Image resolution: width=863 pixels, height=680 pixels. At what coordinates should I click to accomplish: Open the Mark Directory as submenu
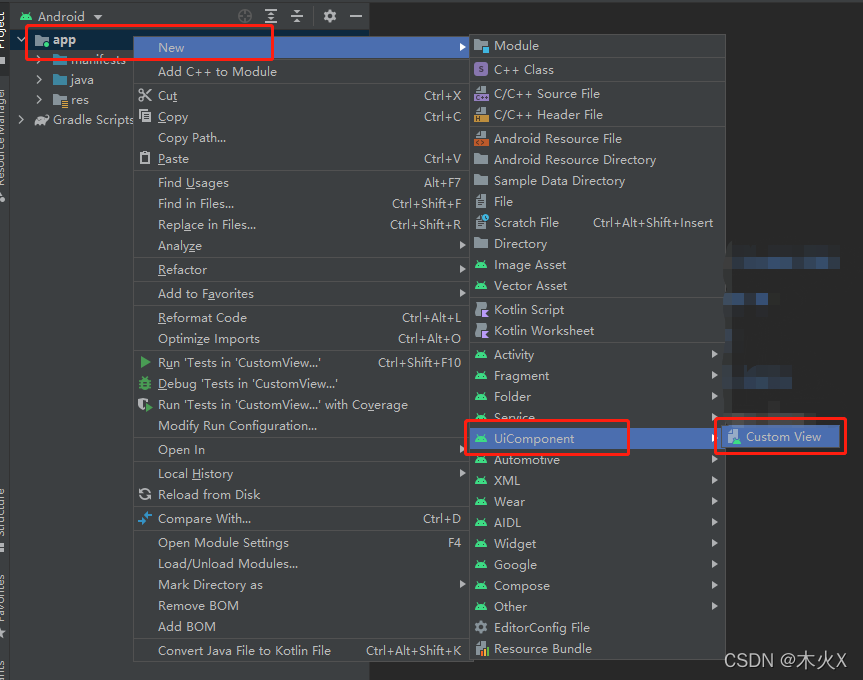click(301, 584)
